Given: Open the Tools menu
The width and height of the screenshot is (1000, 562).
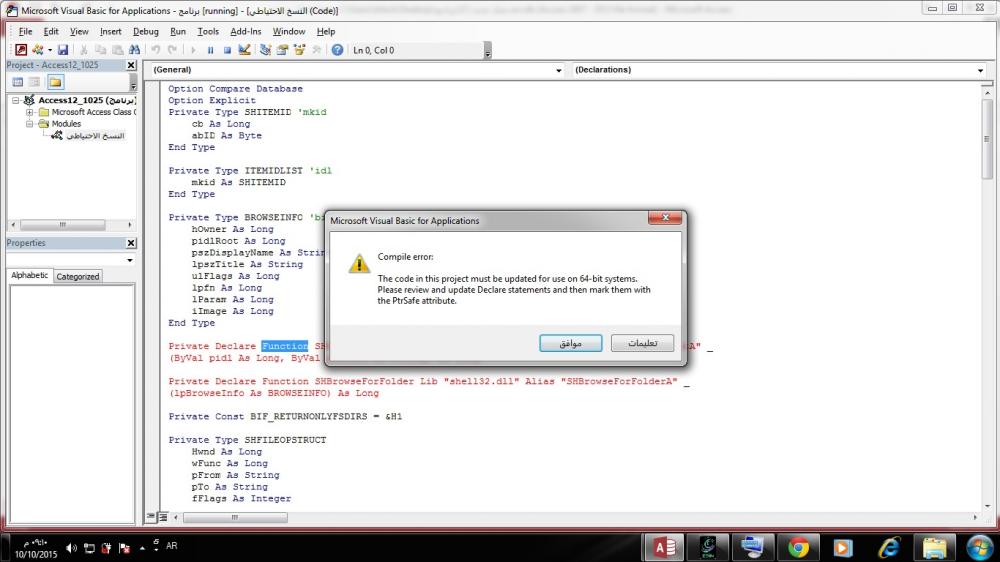Looking at the screenshot, I should 208,31.
